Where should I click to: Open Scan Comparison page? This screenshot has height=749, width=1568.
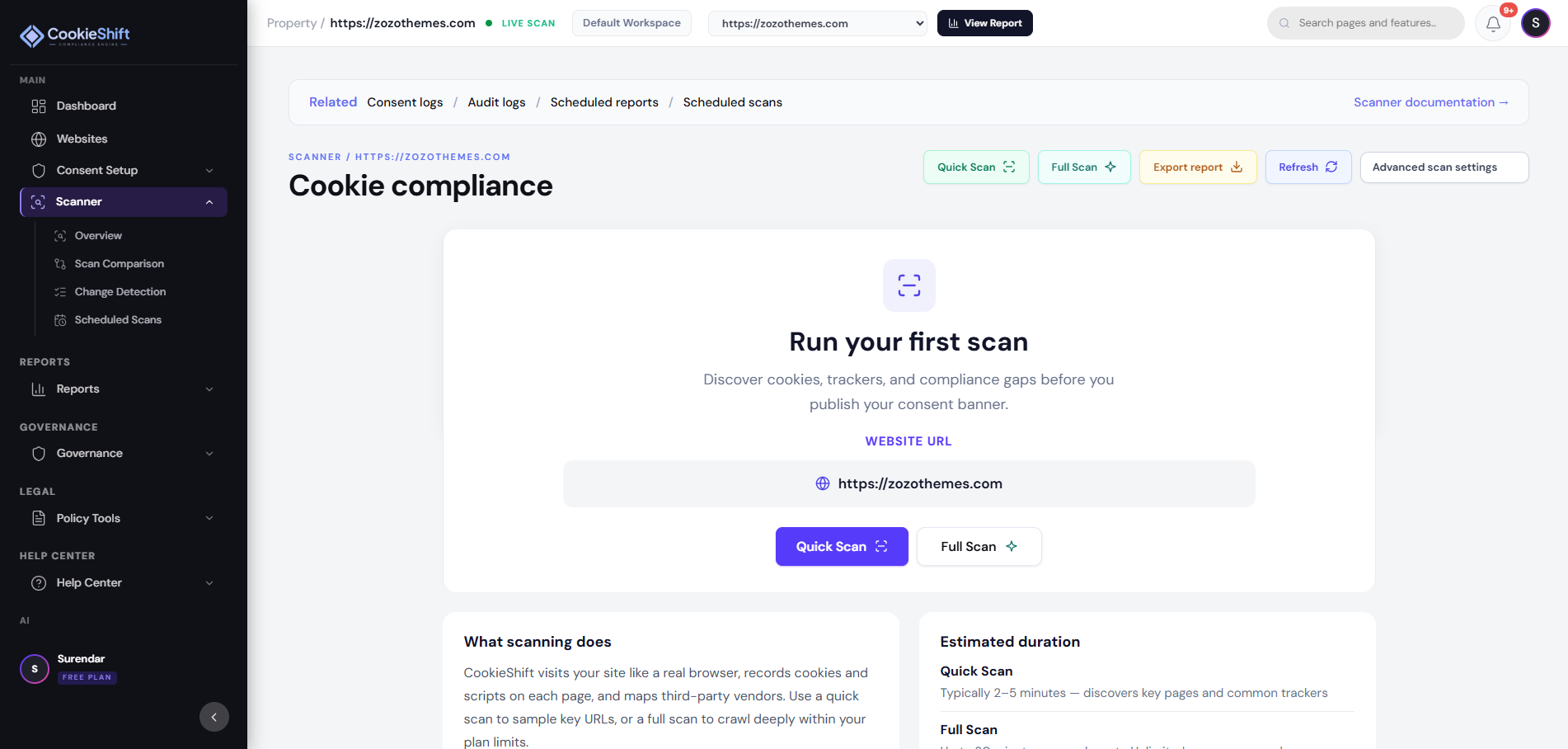click(120, 264)
